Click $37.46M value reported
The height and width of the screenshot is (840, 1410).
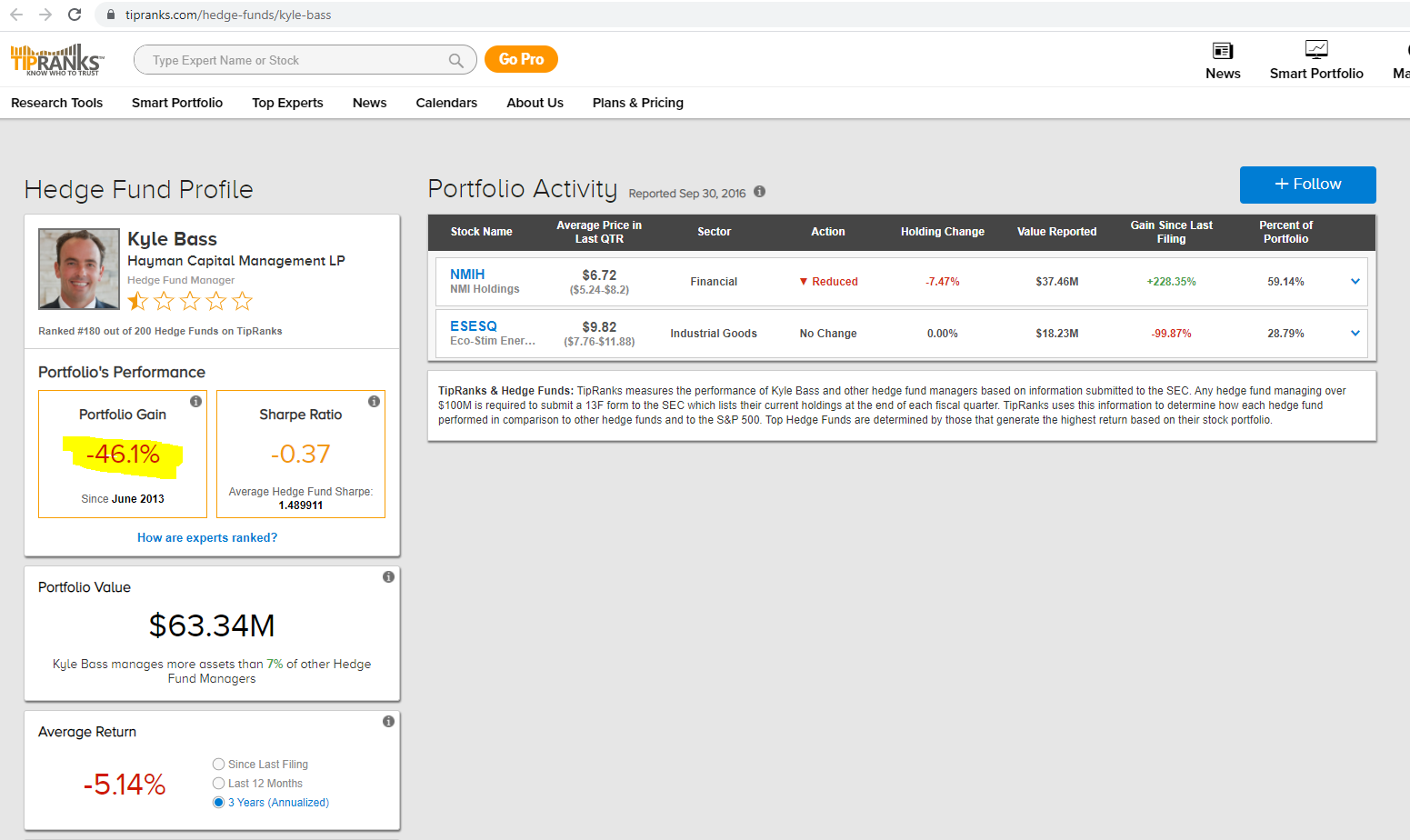point(1057,282)
